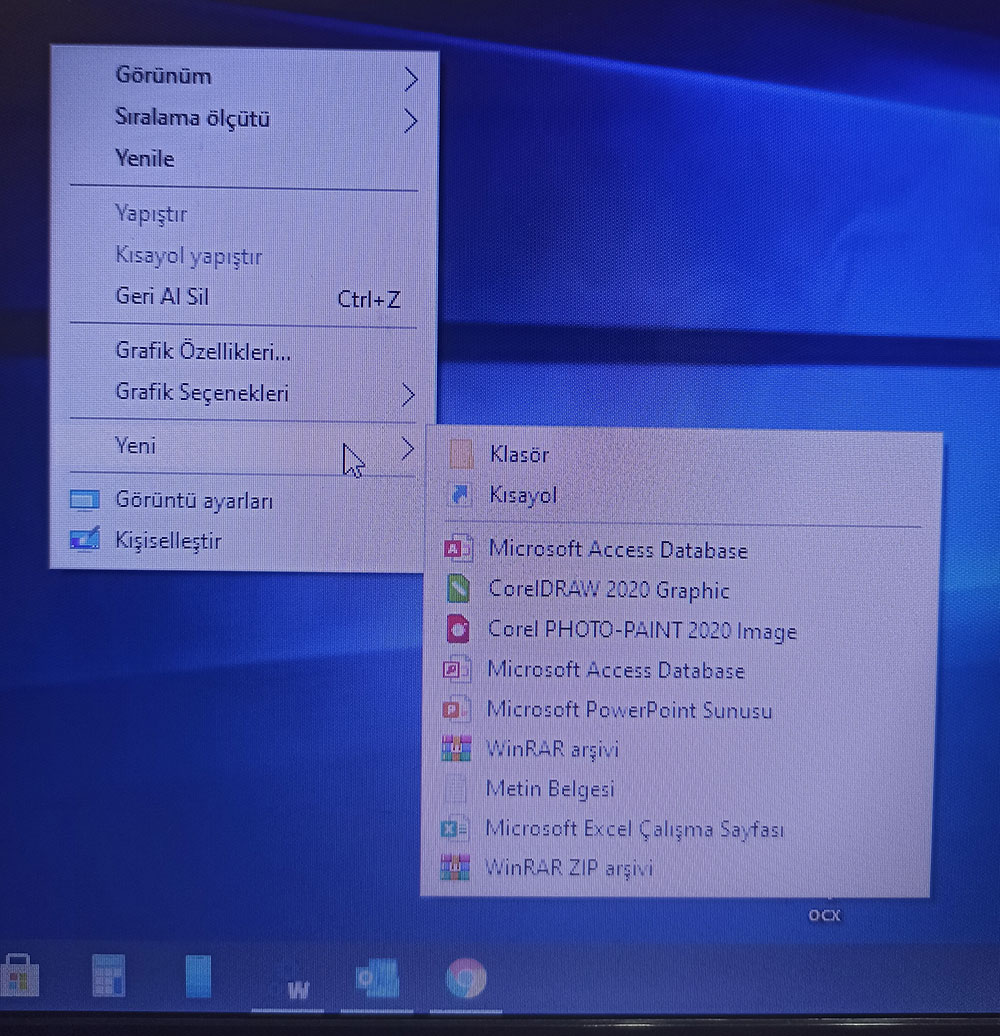Click the Microsoft Excel Çalışma Sayfası icon

[454, 828]
